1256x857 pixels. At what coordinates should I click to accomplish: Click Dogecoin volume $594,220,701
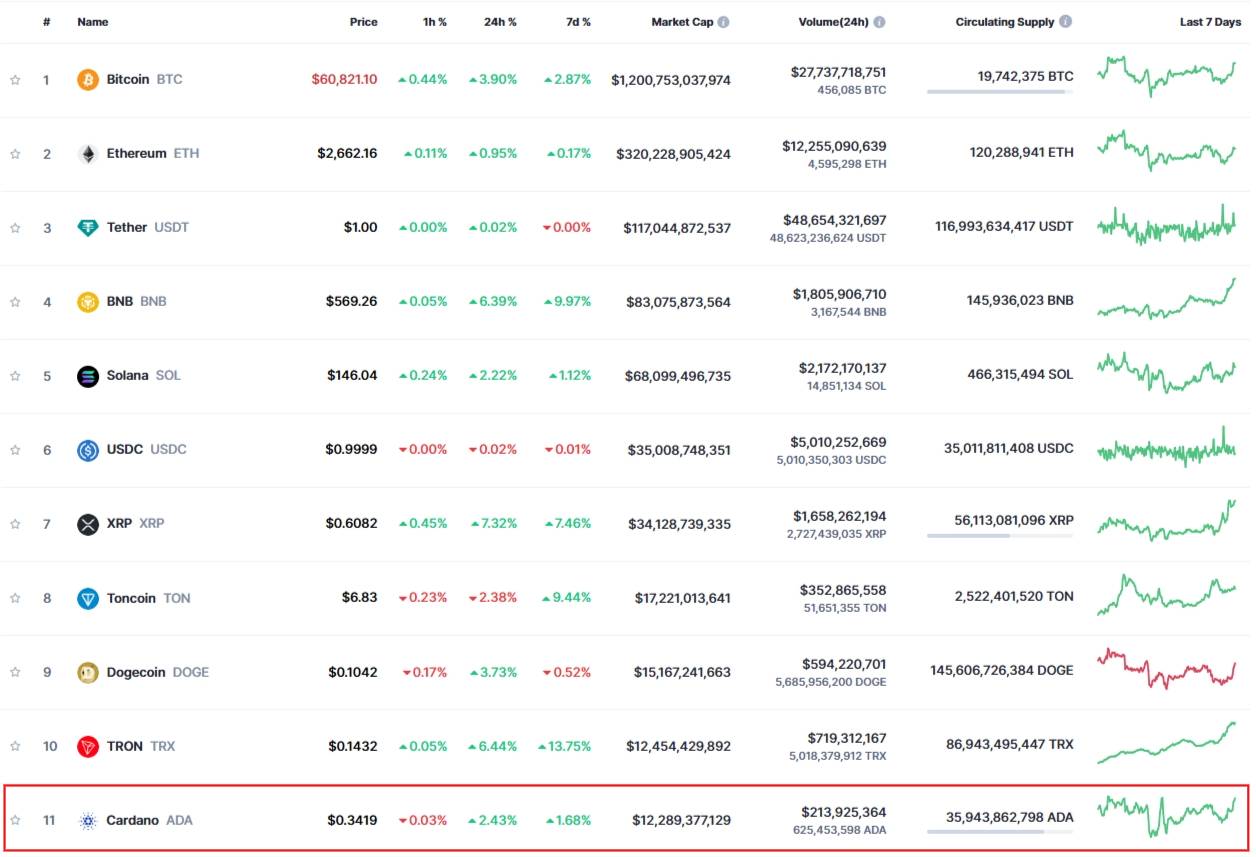tap(844, 664)
